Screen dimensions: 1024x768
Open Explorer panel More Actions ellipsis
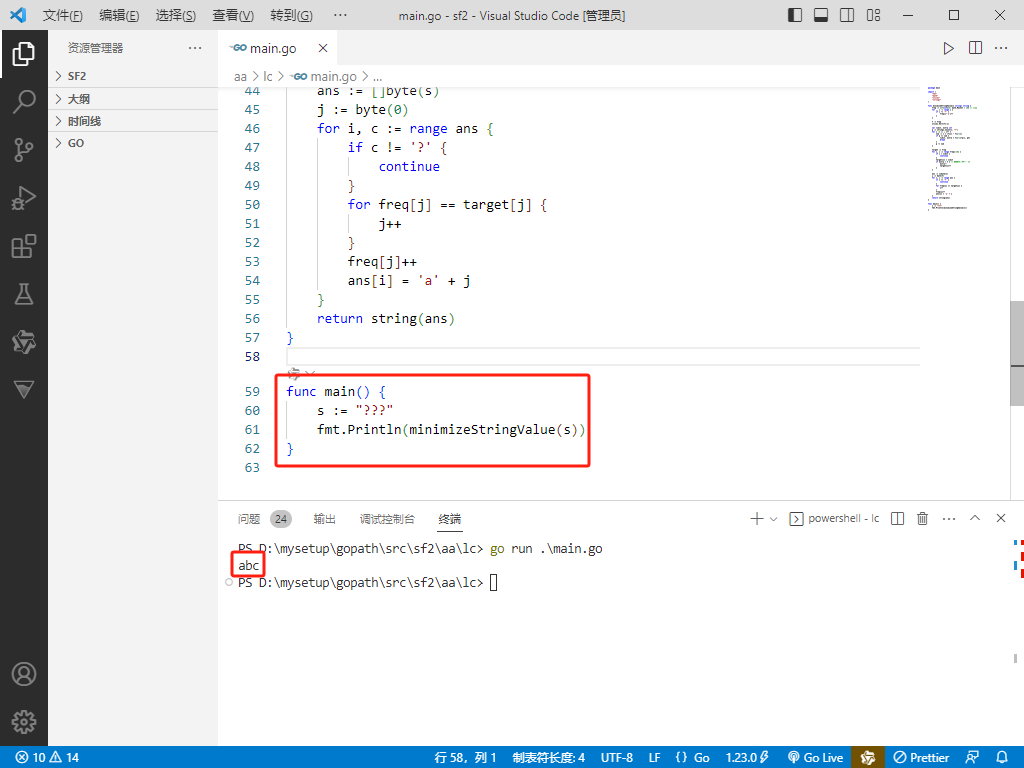click(x=195, y=48)
